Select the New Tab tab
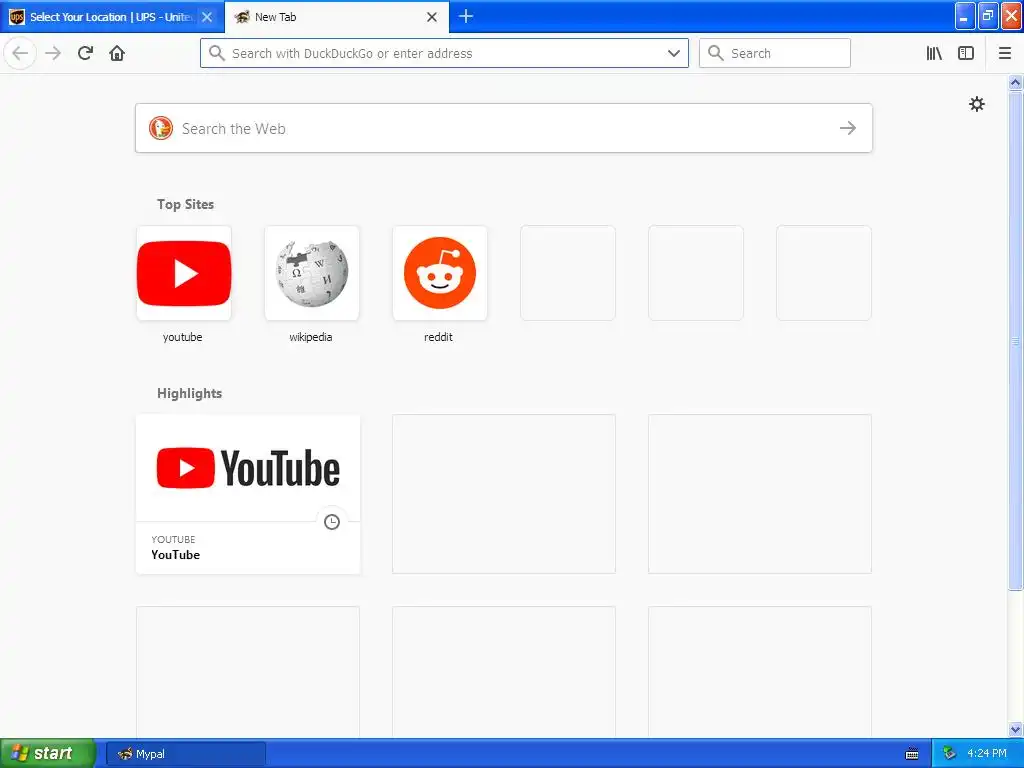The height and width of the screenshot is (768, 1024). (337, 17)
